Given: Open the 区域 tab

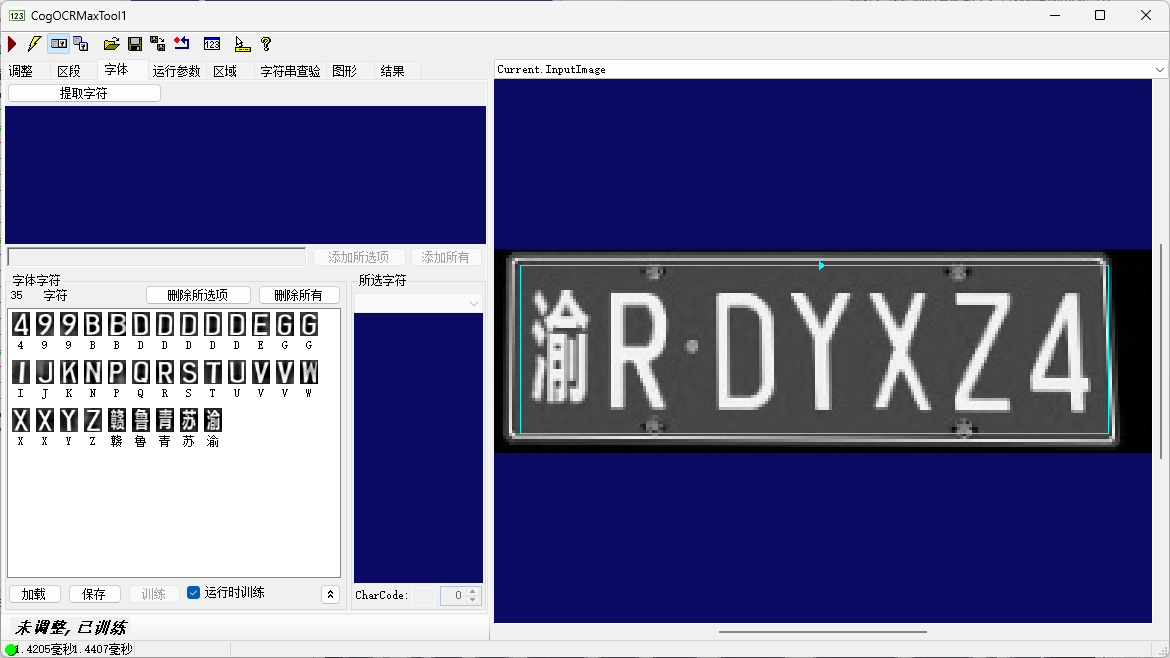Looking at the screenshot, I should (x=225, y=71).
